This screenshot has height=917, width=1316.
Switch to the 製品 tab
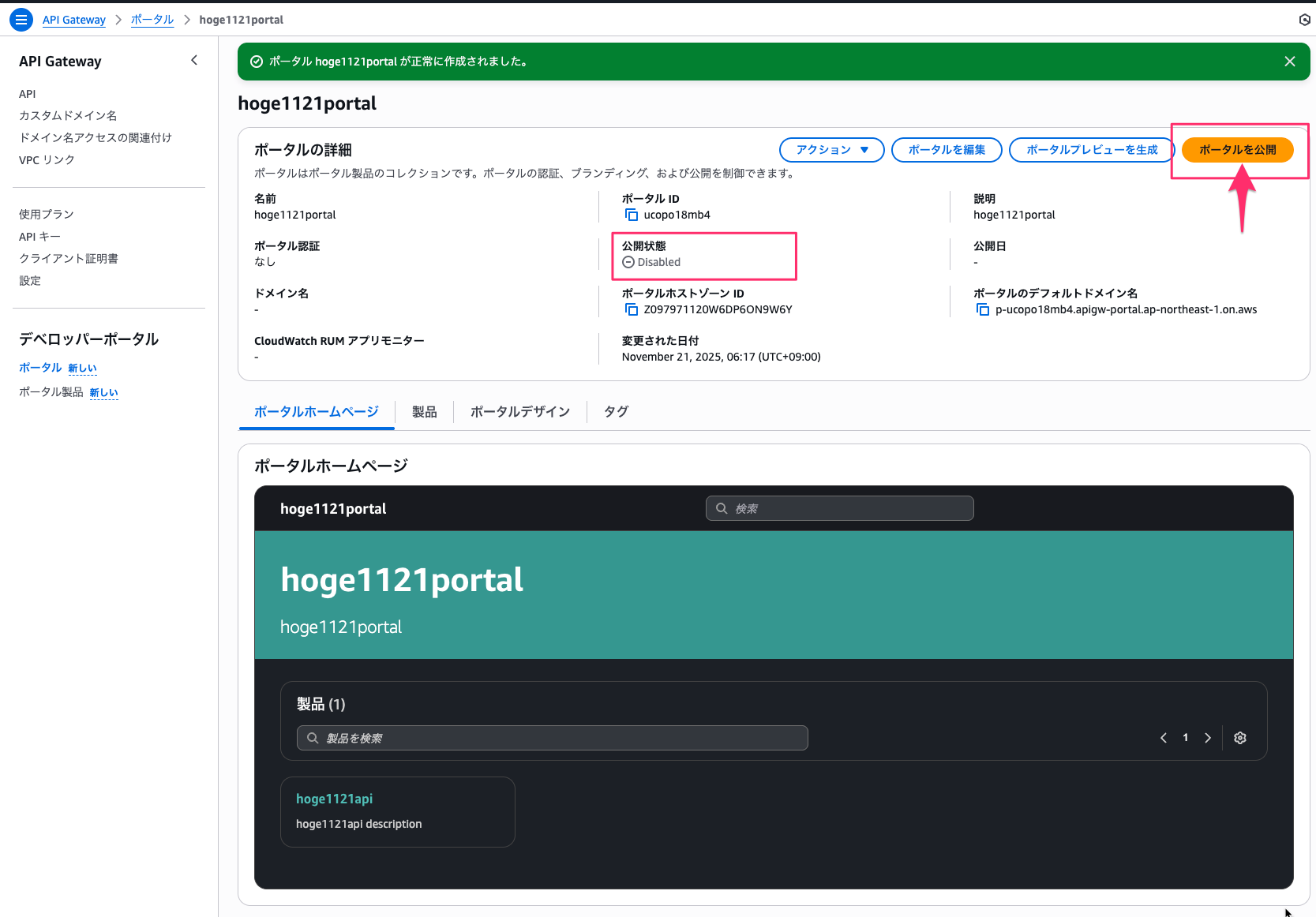[424, 412]
